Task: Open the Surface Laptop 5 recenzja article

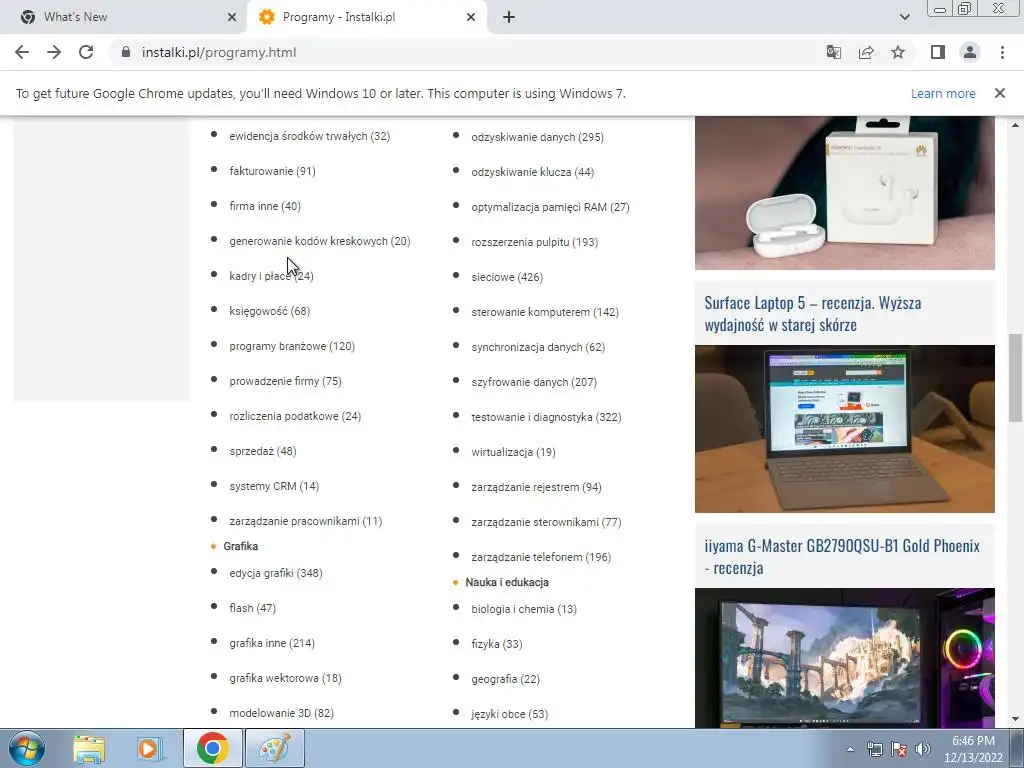Action: tap(812, 313)
